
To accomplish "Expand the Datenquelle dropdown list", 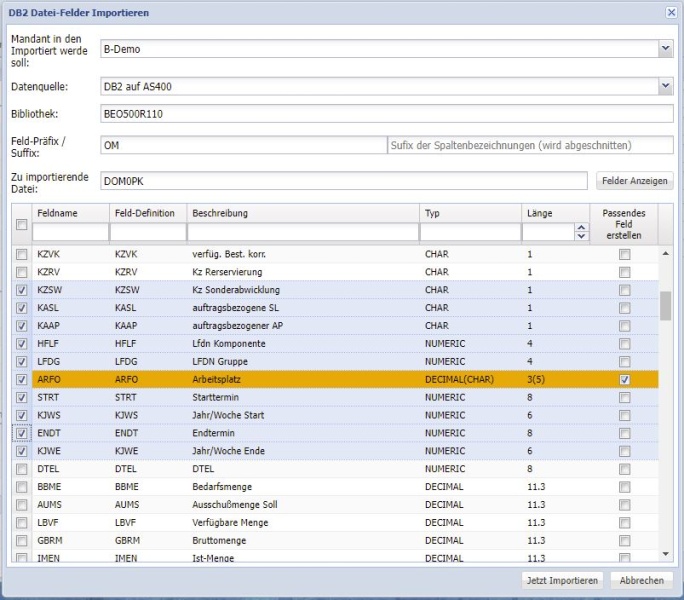I will [666, 86].
